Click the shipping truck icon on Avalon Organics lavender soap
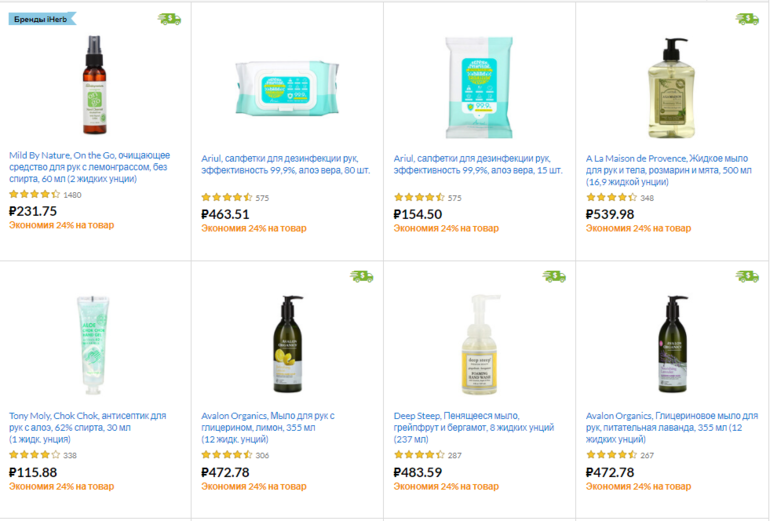Image resolution: width=770 pixels, height=521 pixels. [747, 276]
